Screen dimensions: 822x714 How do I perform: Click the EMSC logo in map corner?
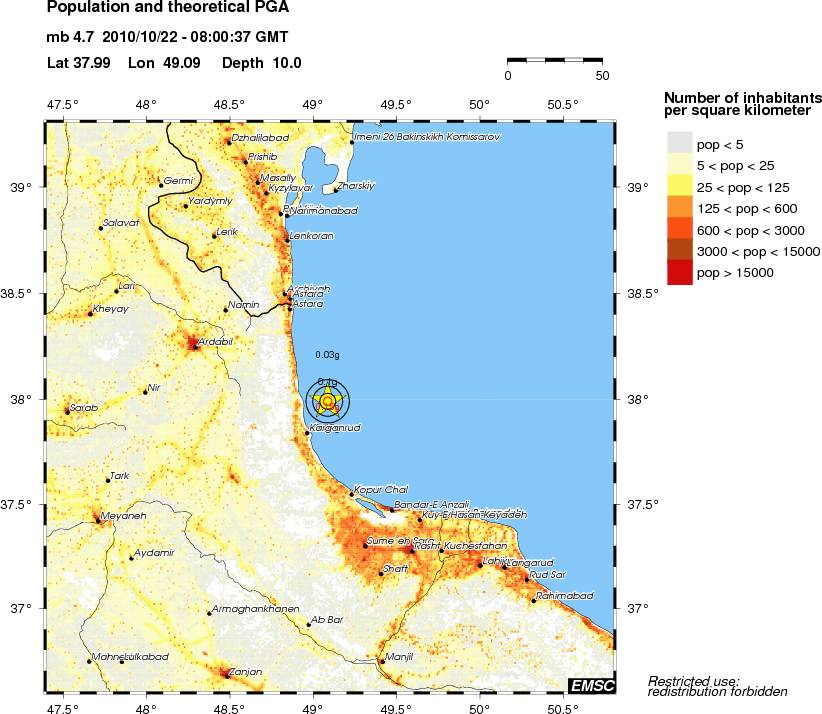coord(591,685)
